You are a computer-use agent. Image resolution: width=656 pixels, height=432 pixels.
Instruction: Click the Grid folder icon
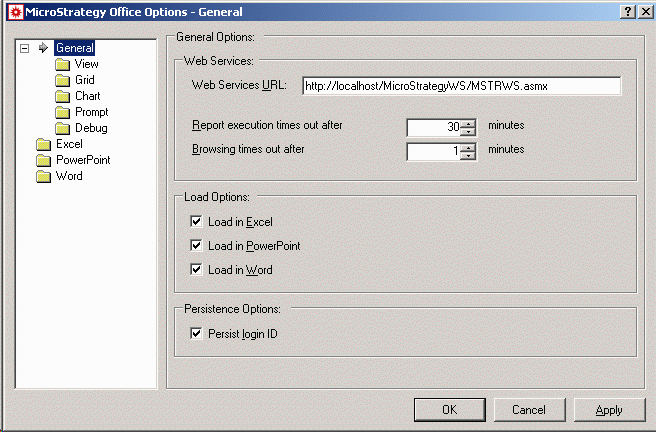[62, 80]
